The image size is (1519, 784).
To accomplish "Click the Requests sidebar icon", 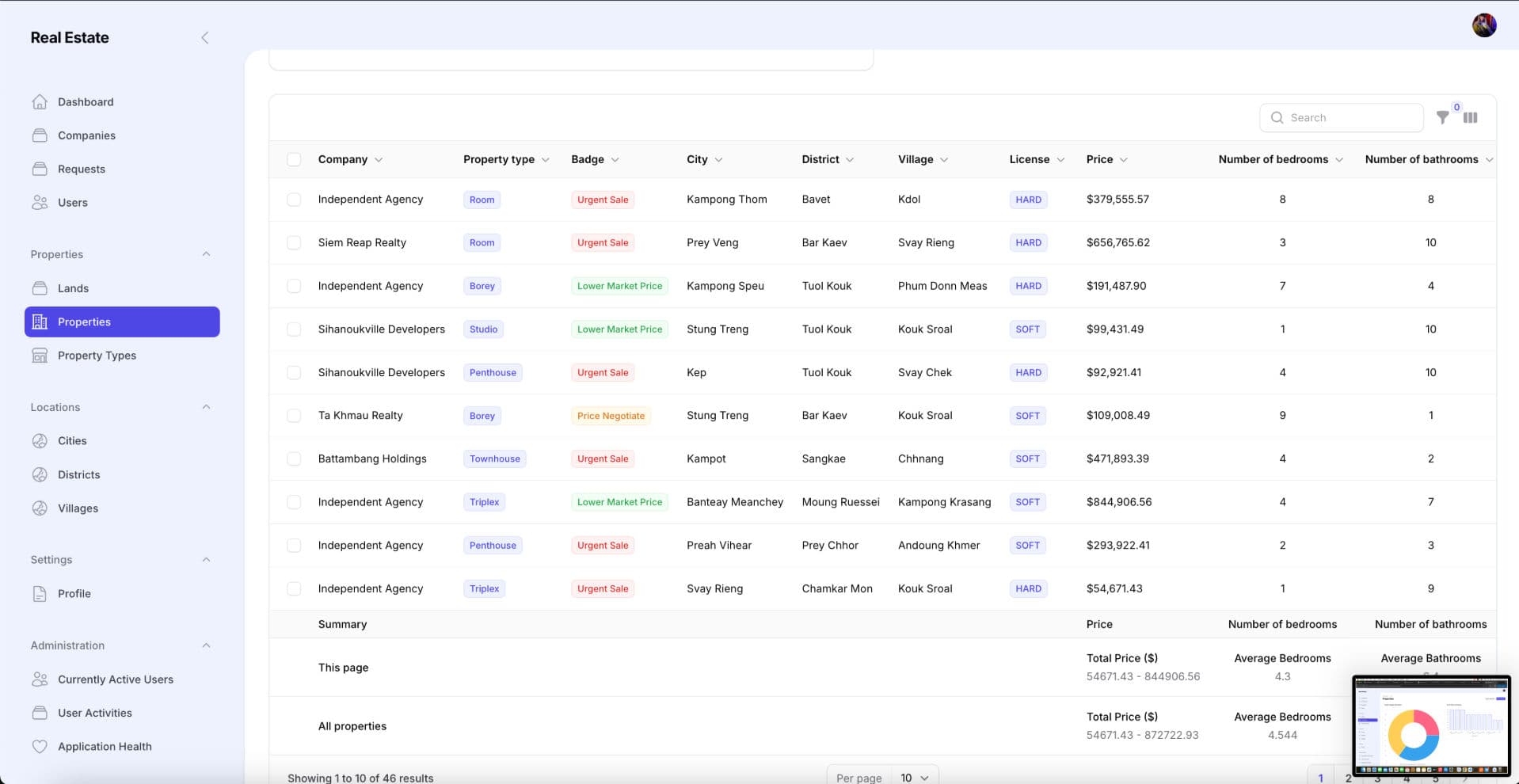I will (x=40, y=169).
